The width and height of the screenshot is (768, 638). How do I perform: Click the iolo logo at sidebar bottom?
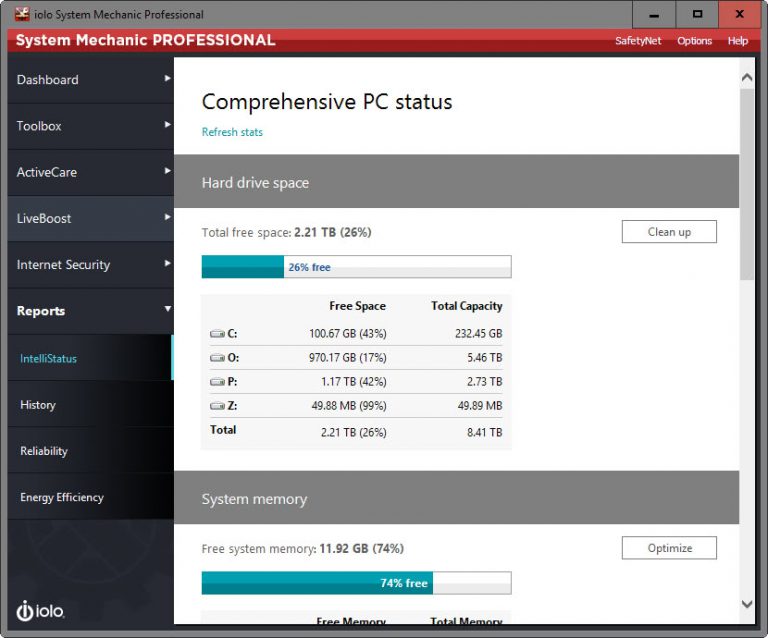coord(40,611)
